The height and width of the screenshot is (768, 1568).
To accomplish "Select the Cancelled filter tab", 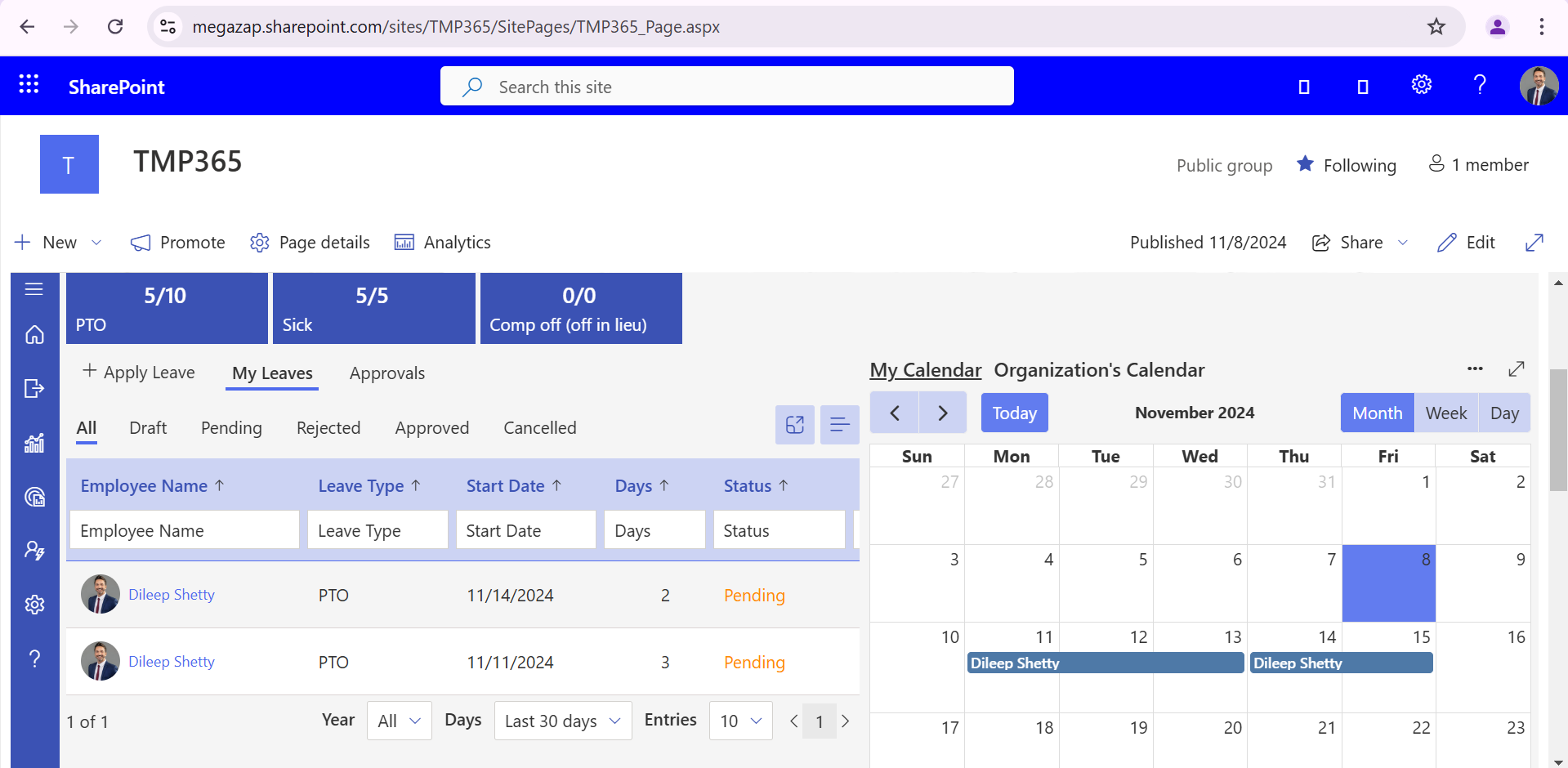I will pyautogui.click(x=540, y=428).
